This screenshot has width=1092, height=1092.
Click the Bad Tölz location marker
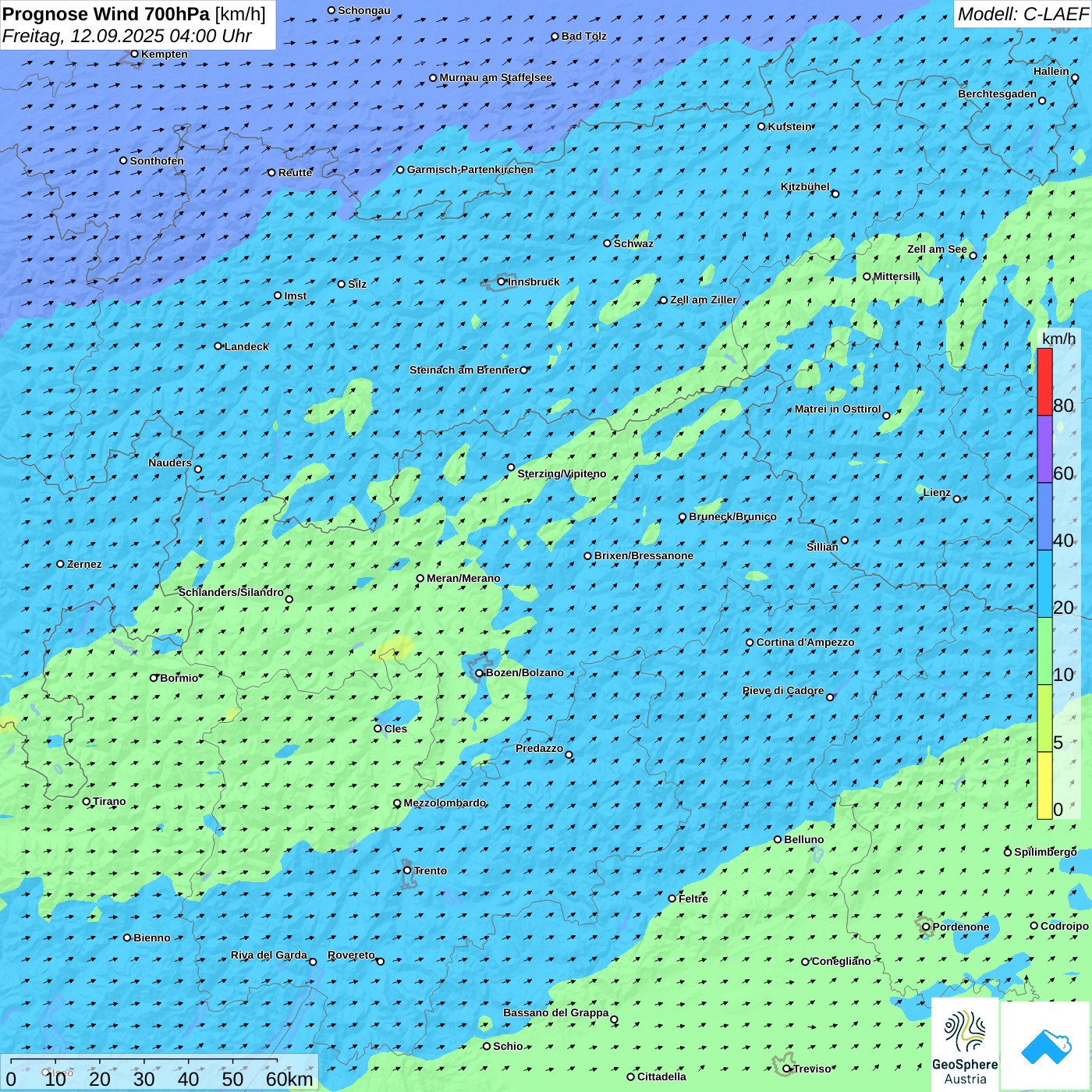click(x=555, y=37)
